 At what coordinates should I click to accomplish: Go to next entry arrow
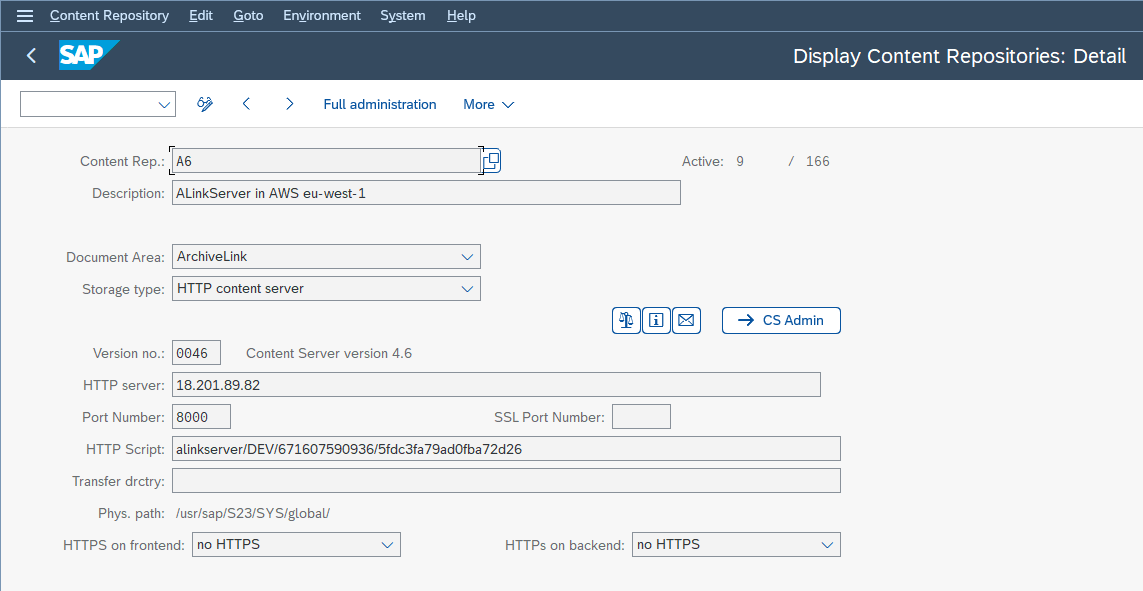pyautogui.click(x=289, y=104)
